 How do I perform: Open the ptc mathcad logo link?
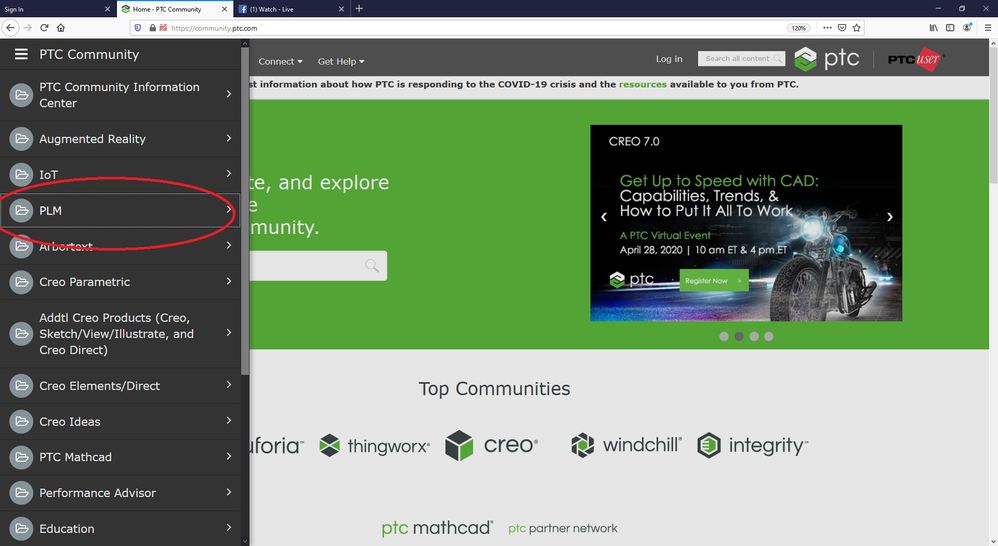(437, 528)
